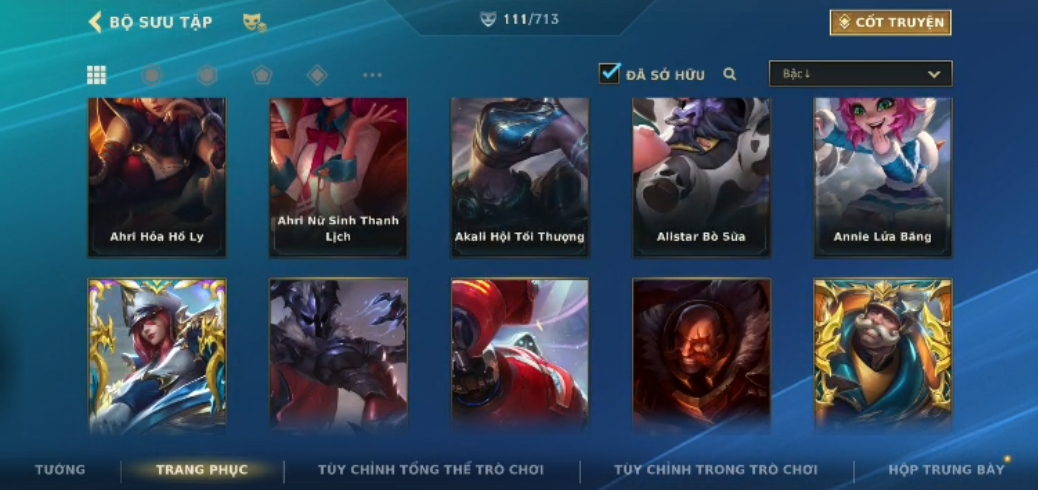This screenshot has height=490, width=1038.
Task: Filter by the hexagon rarity icon
Action: pos(207,75)
